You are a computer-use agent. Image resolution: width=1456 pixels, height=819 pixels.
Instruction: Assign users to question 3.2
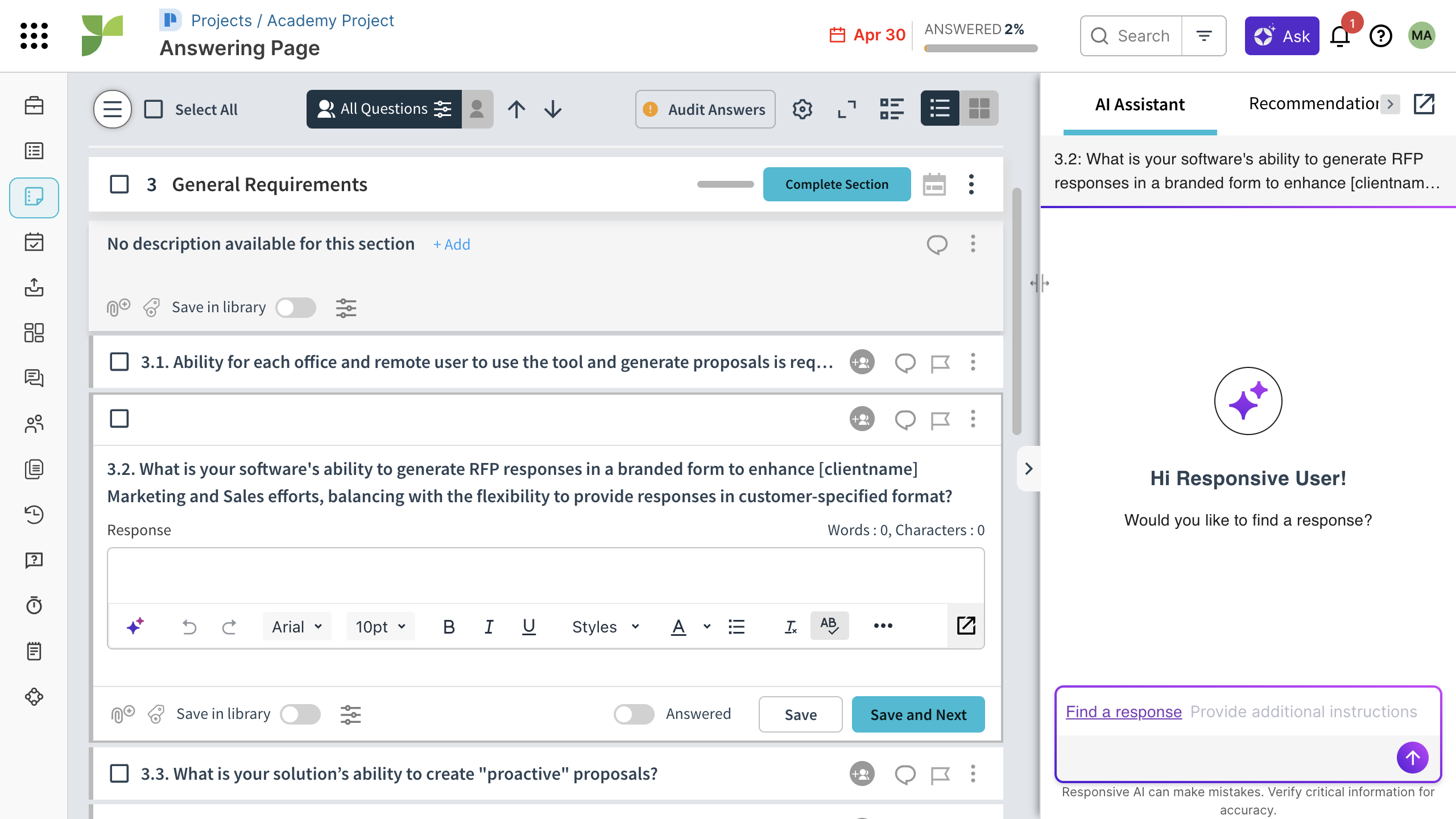(x=862, y=419)
